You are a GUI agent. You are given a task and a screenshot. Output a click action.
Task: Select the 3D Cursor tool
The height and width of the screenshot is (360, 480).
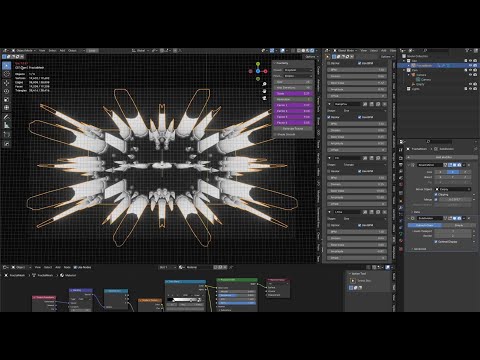(7, 74)
